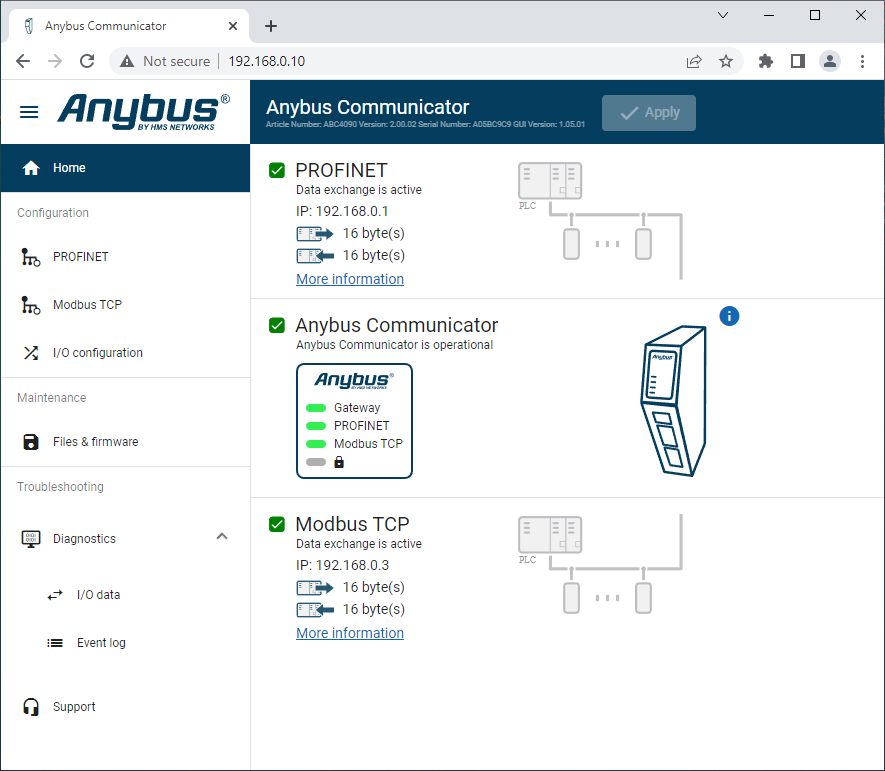
Task: Open the Chrome three-dot menu
Action: 862,61
